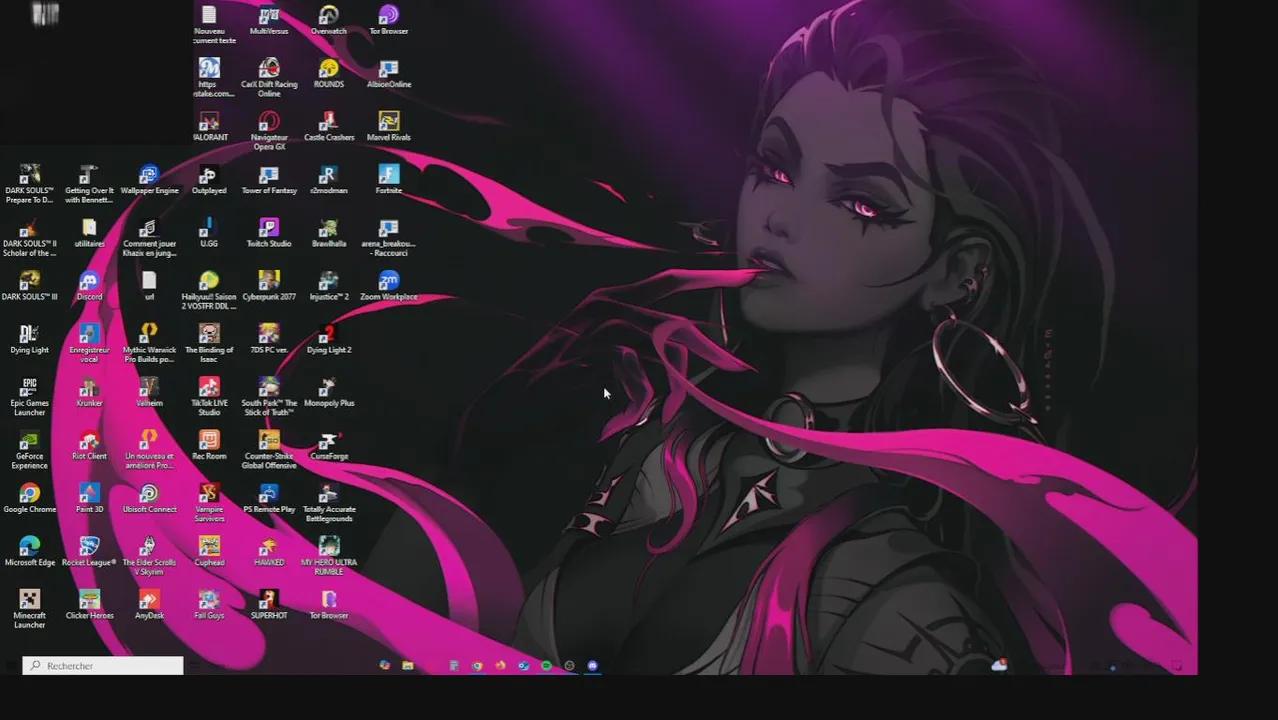Select the Dying Light 2 icon

tap(329, 339)
